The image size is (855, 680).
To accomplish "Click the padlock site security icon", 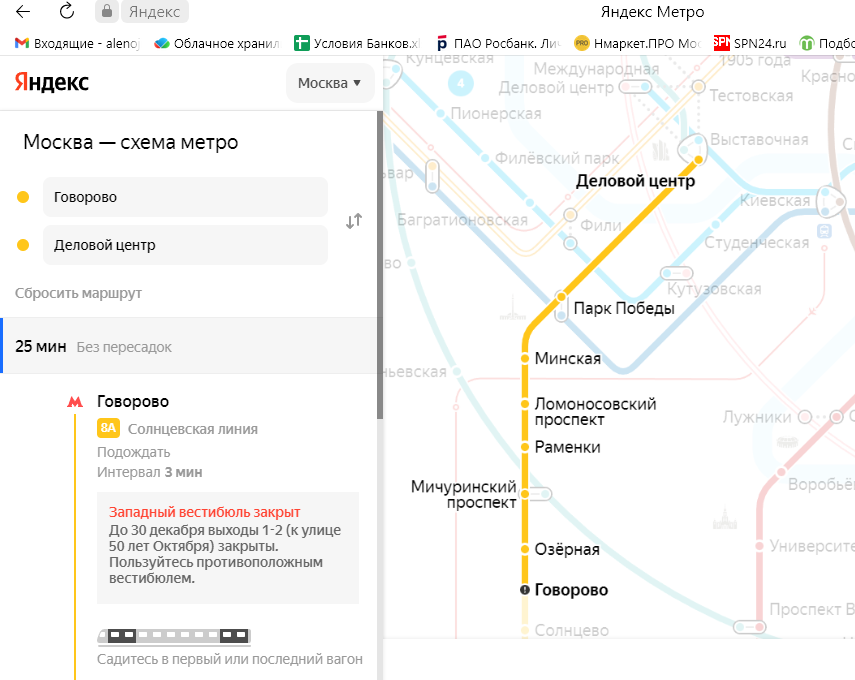I will point(106,12).
